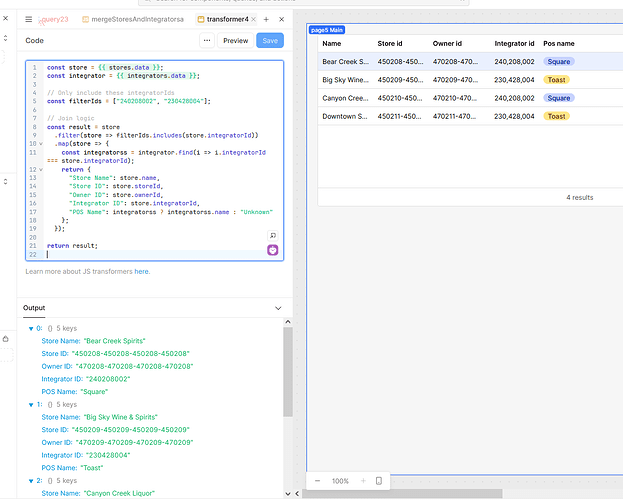Screen dimensions: 623x500
Task: Click the Toast tag in Big Sky row
Action: (556, 80)
